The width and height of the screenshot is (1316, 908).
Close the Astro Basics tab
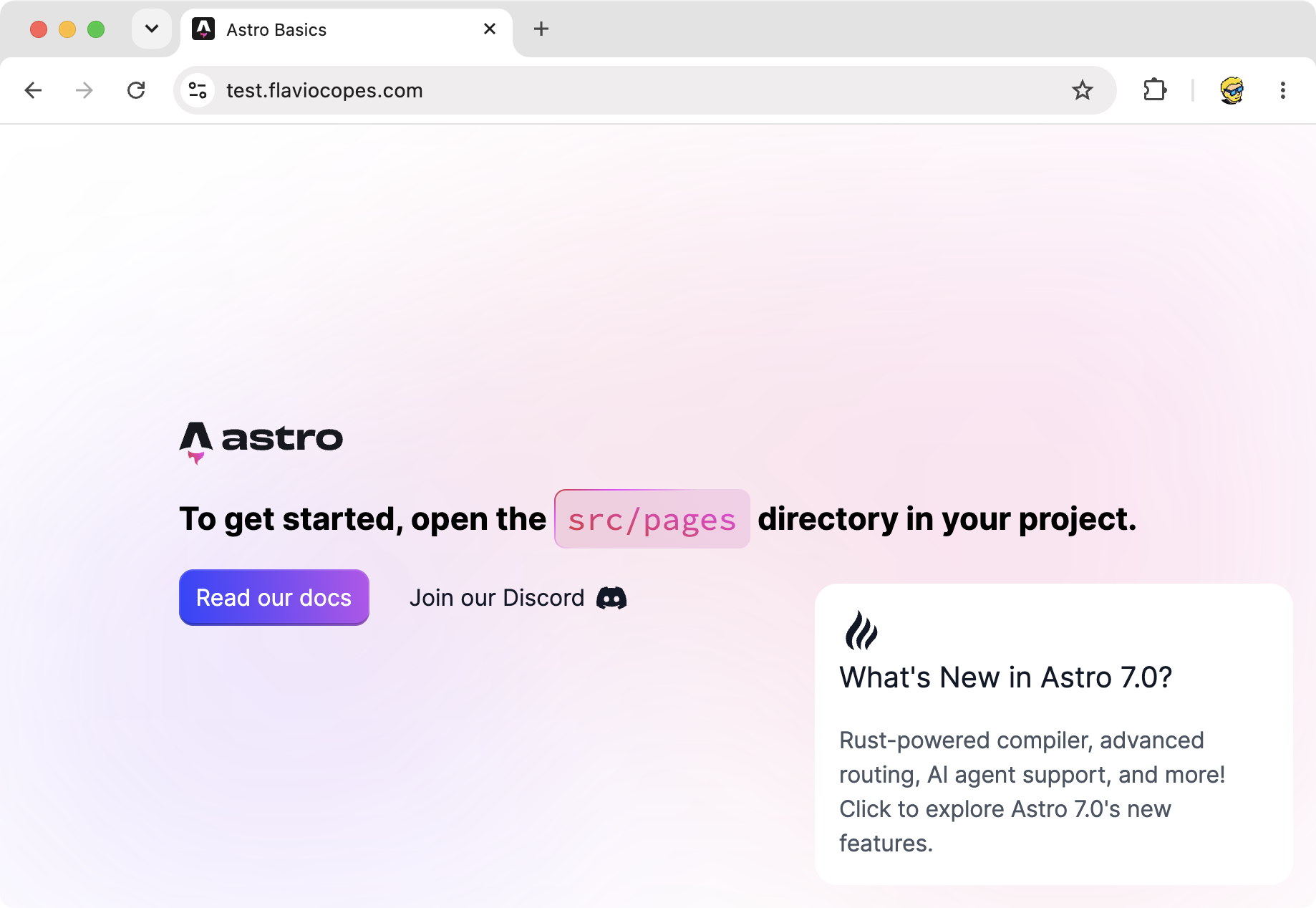click(x=490, y=29)
